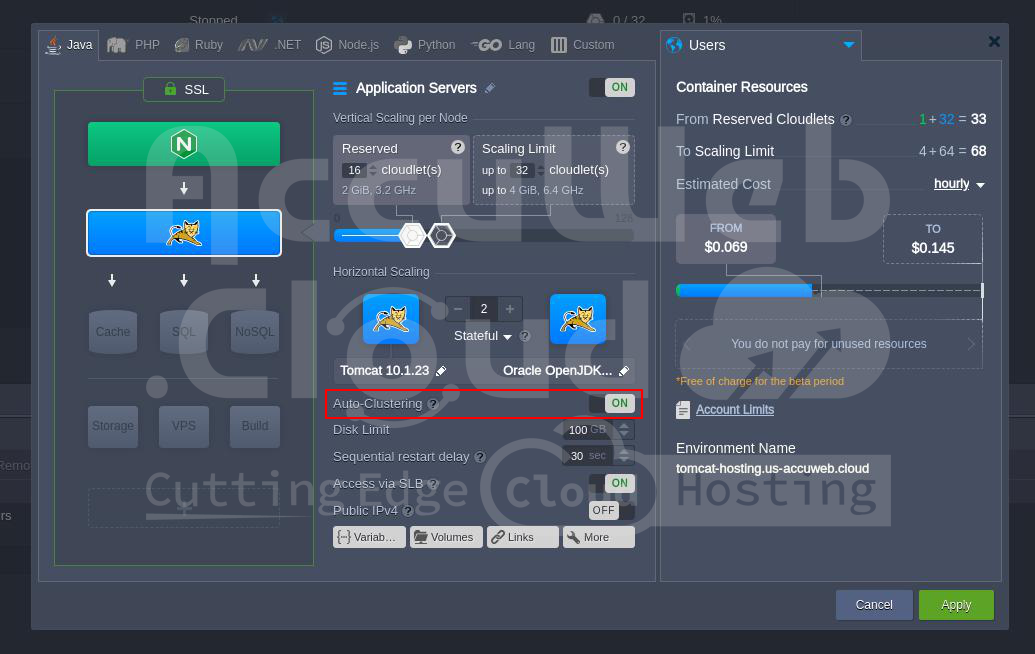Open the Stateful scaling mode dropdown
Screen dimensions: 1035x654
pyautogui.click(x=483, y=337)
